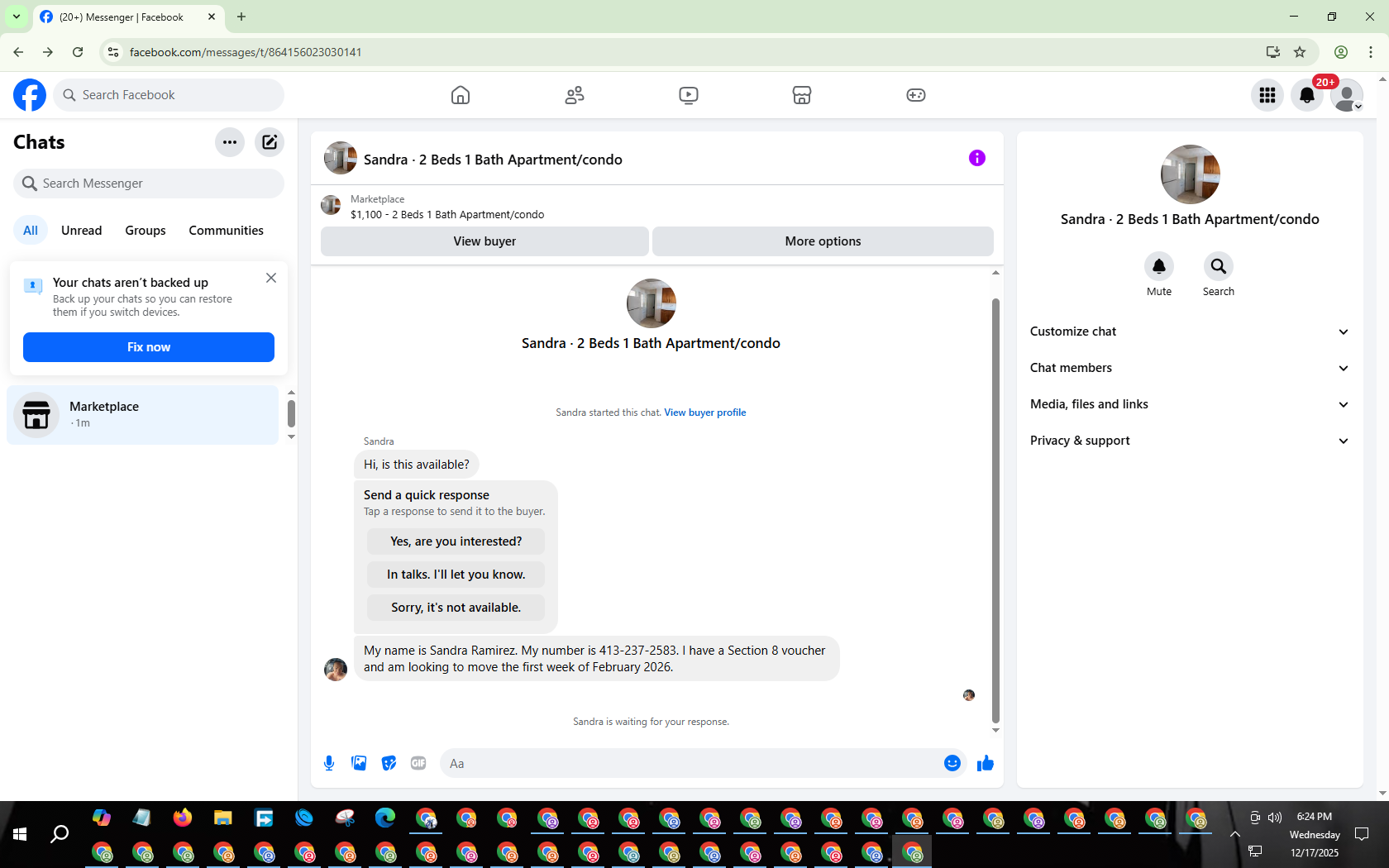1389x868 pixels.
Task: Open a new browser tab
Action: tap(241, 17)
